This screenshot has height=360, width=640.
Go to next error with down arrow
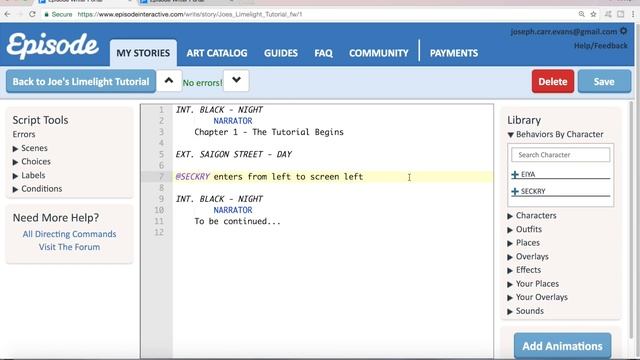coord(236,80)
